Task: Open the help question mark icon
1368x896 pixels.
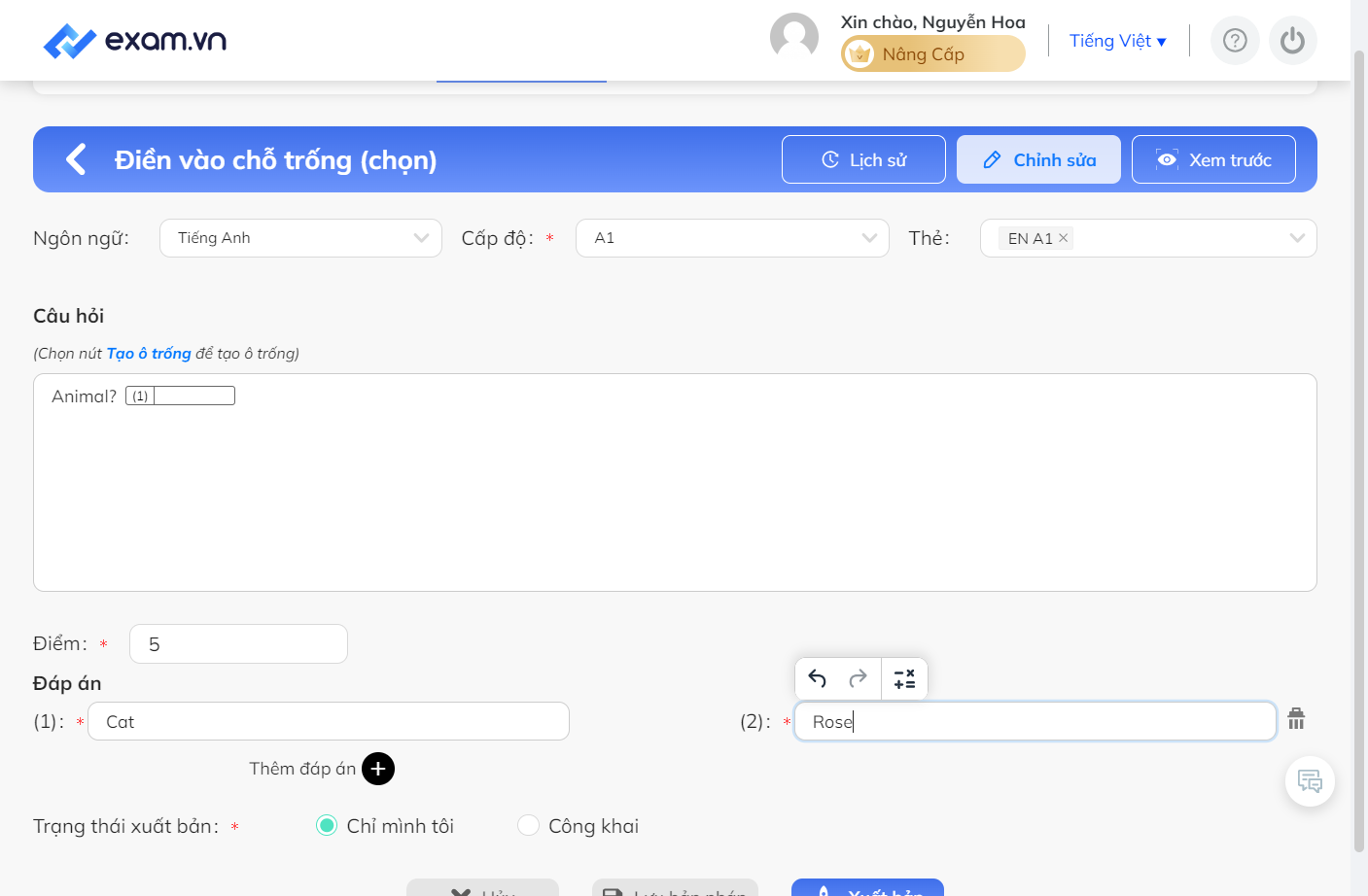Action: point(1235,40)
